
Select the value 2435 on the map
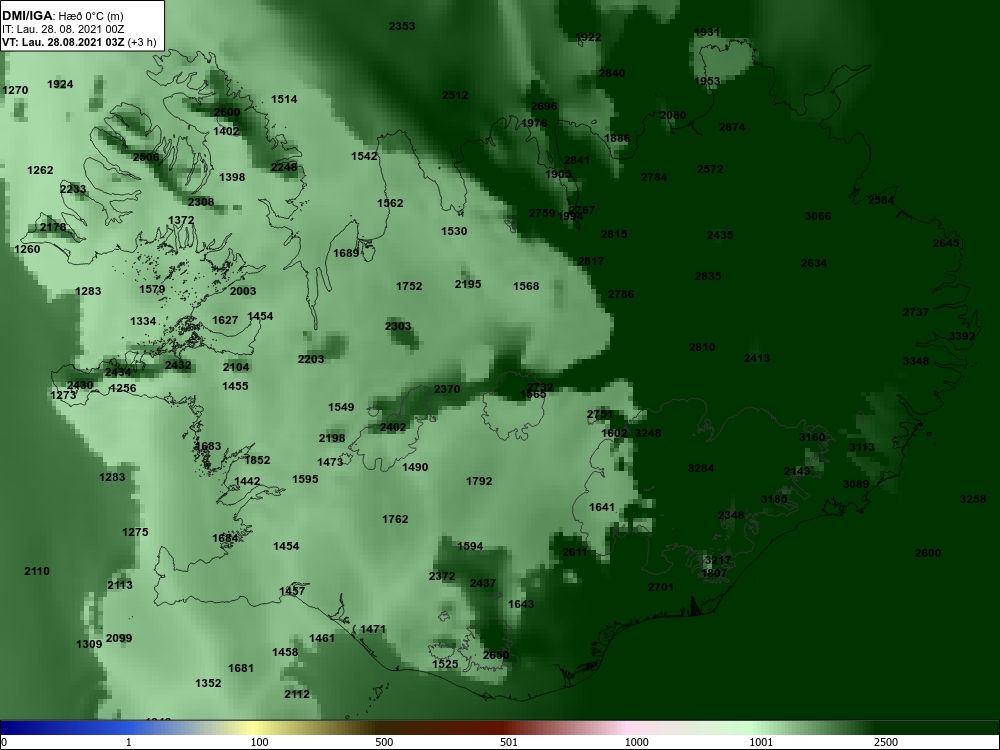click(719, 235)
